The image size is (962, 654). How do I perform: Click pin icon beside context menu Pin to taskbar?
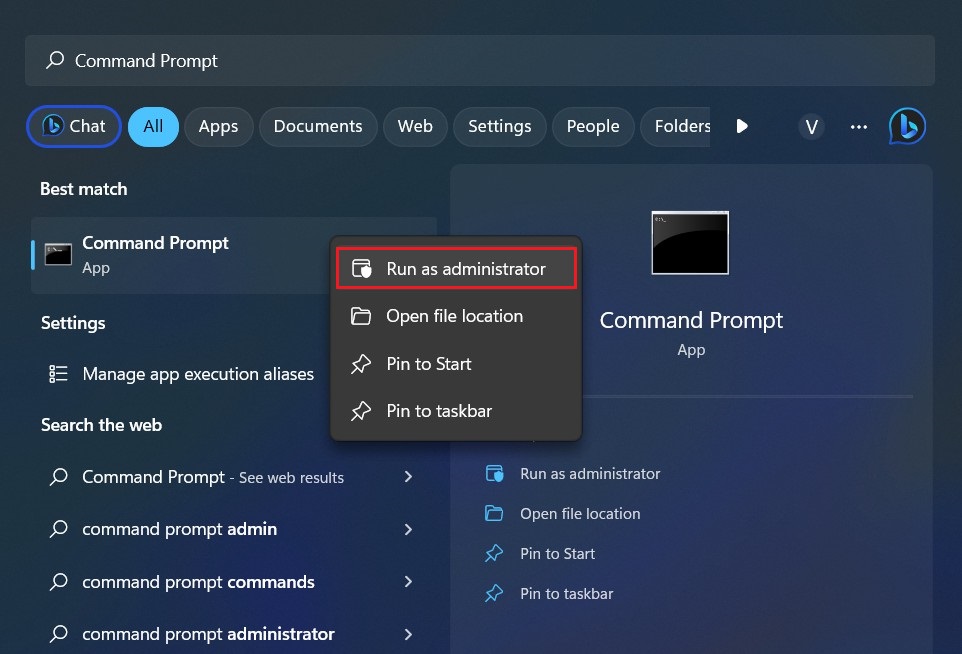click(361, 411)
